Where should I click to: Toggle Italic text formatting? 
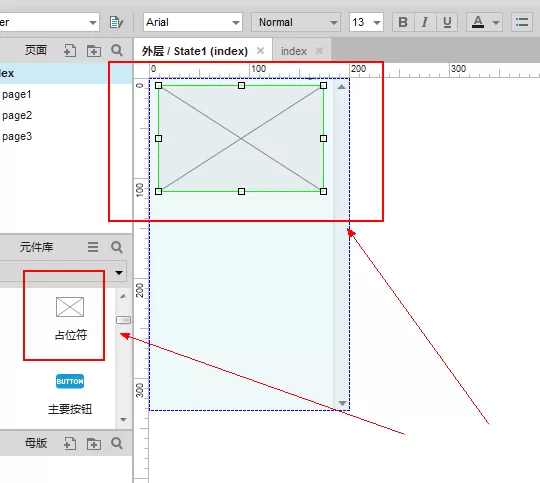point(425,22)
